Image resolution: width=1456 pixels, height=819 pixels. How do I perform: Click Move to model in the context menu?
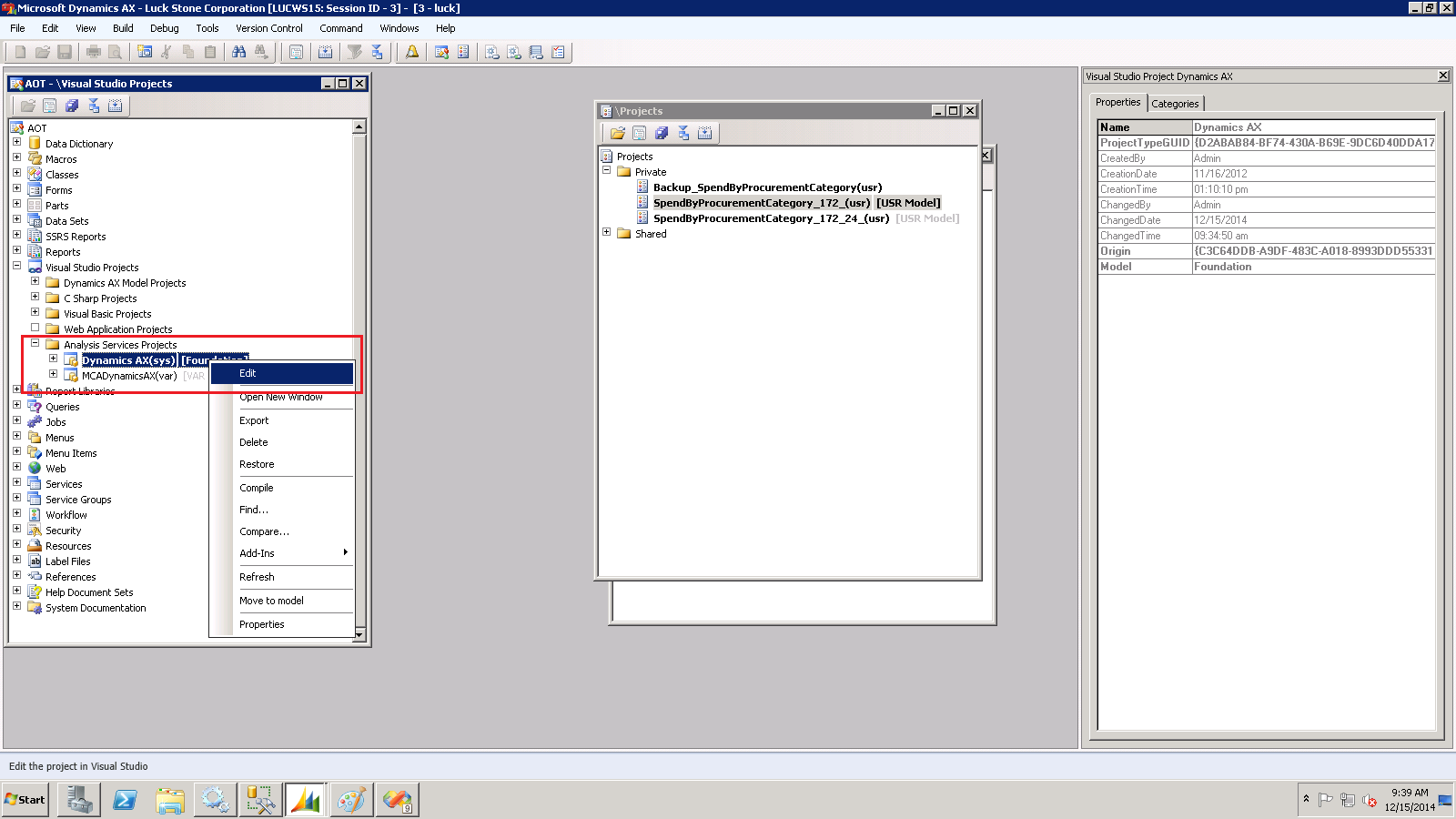coord(270,600)
